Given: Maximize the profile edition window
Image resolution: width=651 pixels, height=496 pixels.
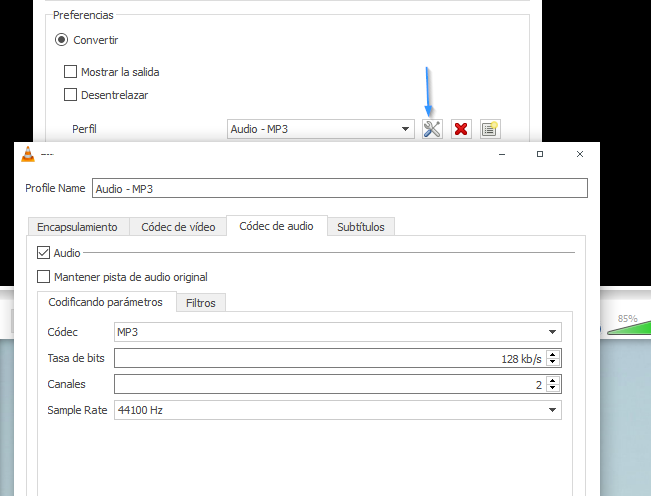Looking at the screenshot, I should click(540, 154).
